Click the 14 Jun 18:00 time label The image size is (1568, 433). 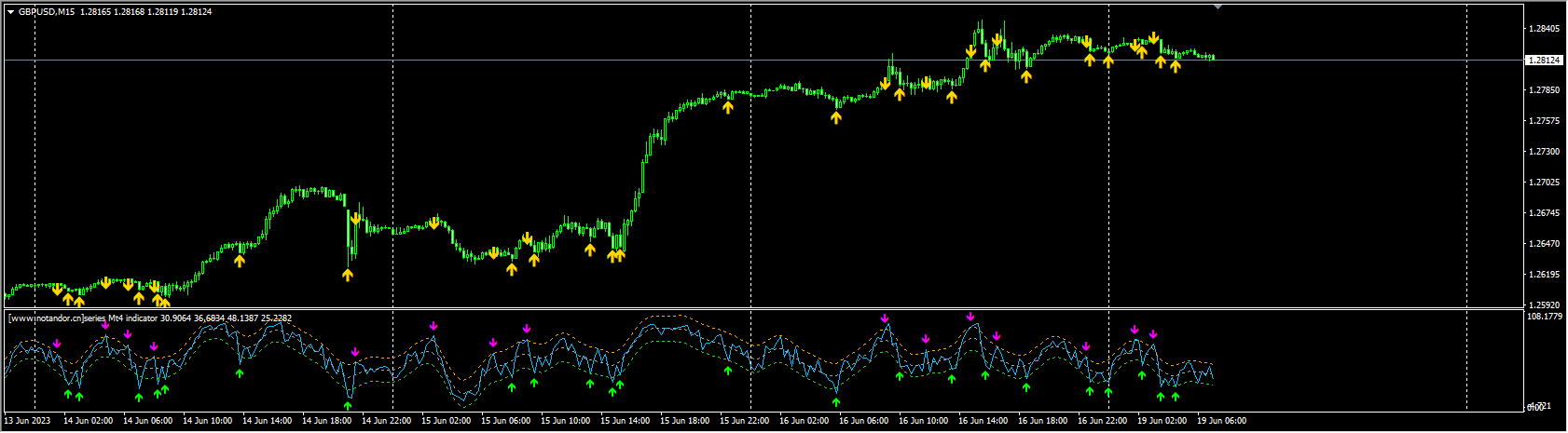tap(327, 421)
